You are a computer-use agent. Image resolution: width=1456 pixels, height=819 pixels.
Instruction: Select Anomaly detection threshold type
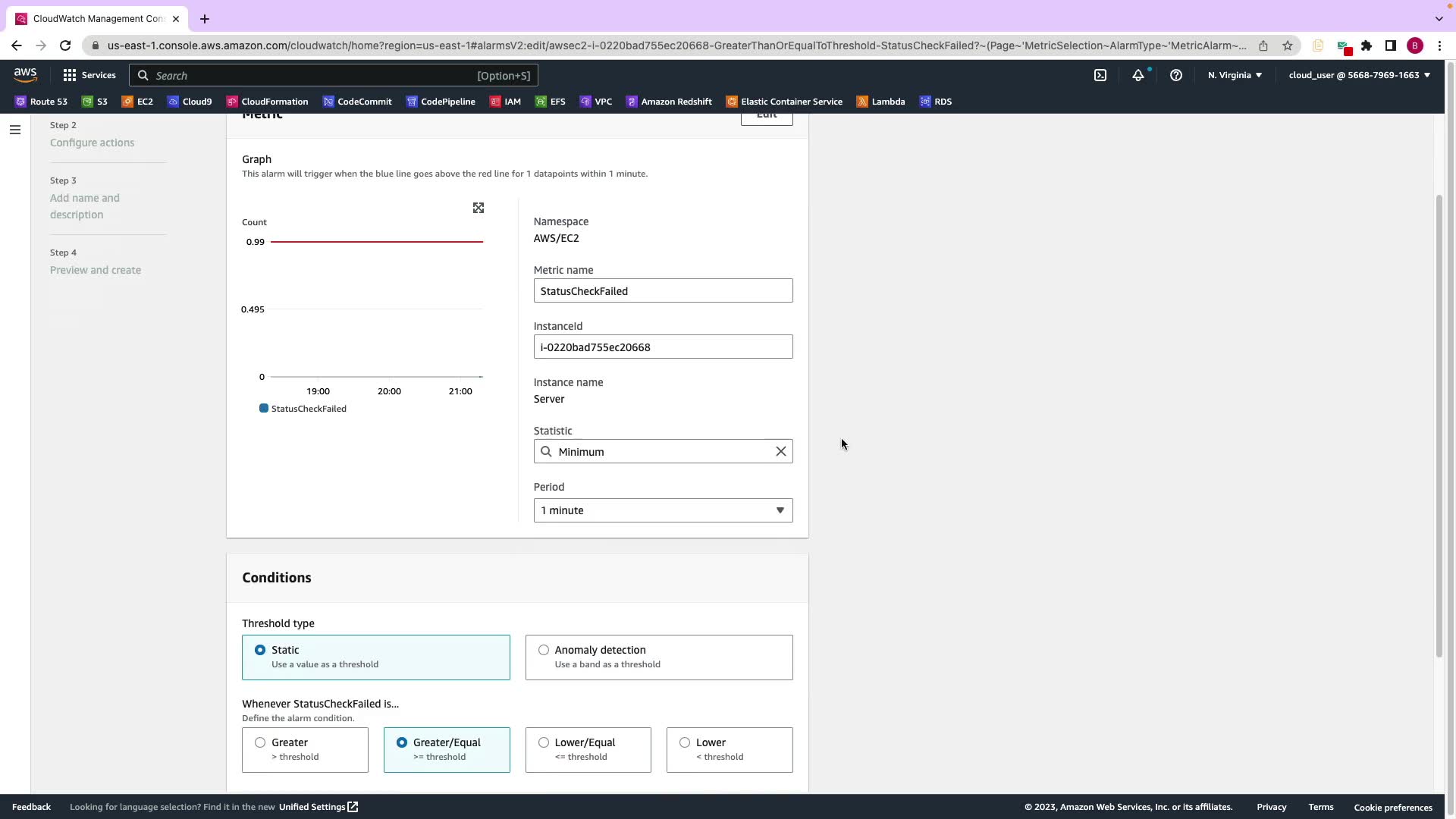tap(544, 650)
